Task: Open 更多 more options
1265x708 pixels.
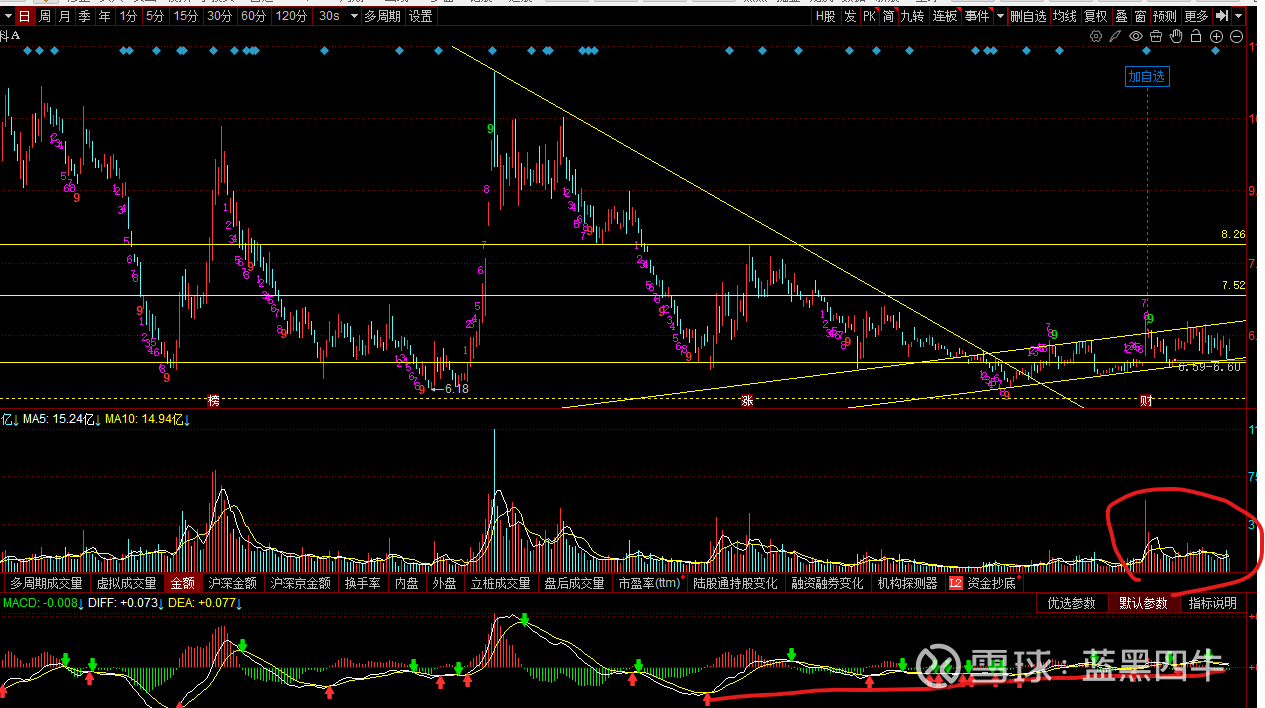Action: (1196, 16)
